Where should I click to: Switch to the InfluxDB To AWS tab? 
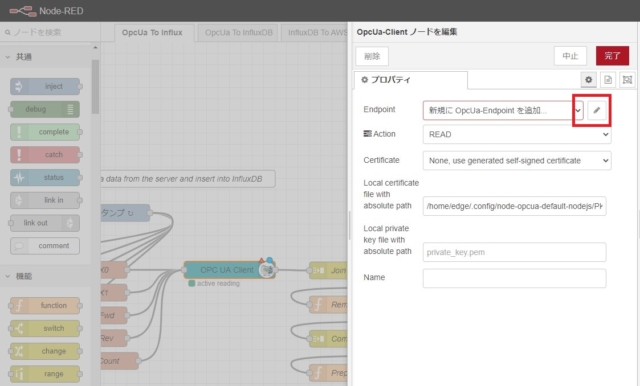point(315,33)
